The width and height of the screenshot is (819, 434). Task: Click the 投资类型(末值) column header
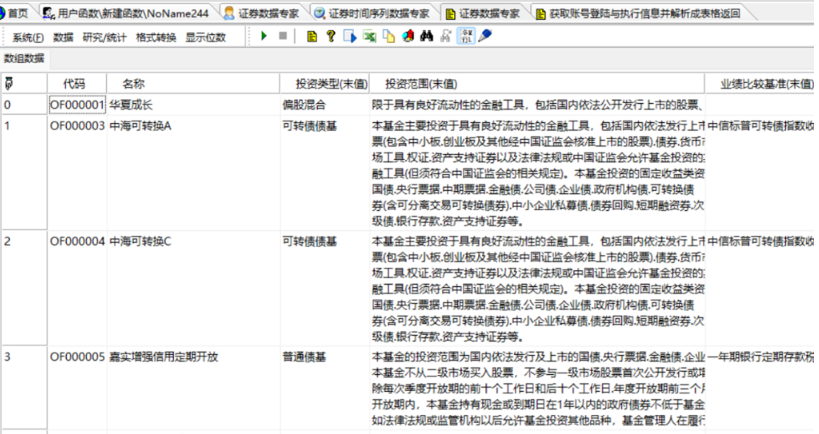(x=325, y=84)
